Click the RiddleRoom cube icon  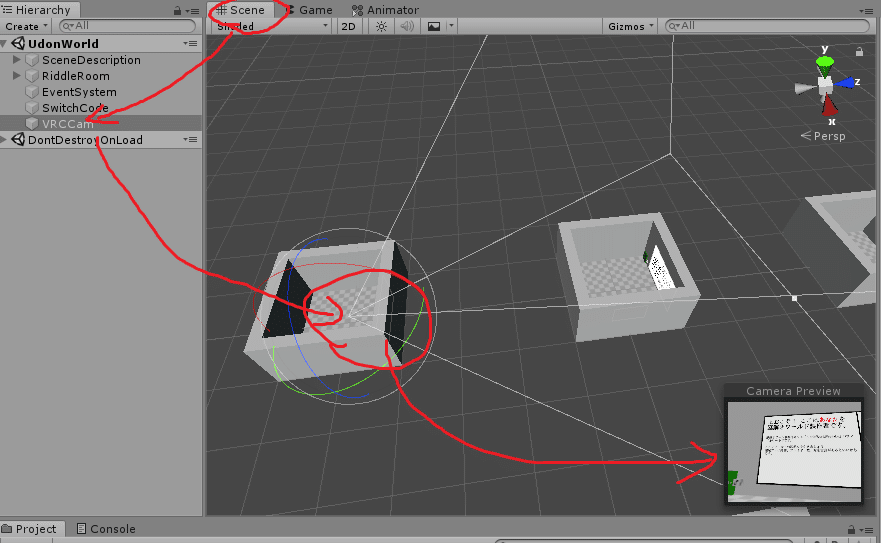pyautogui.click(x=32, y=76)
